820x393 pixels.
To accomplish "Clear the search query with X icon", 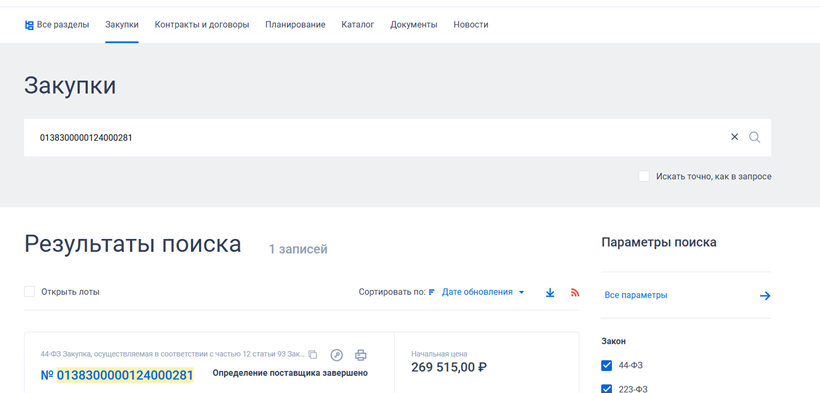I will 734,137.
